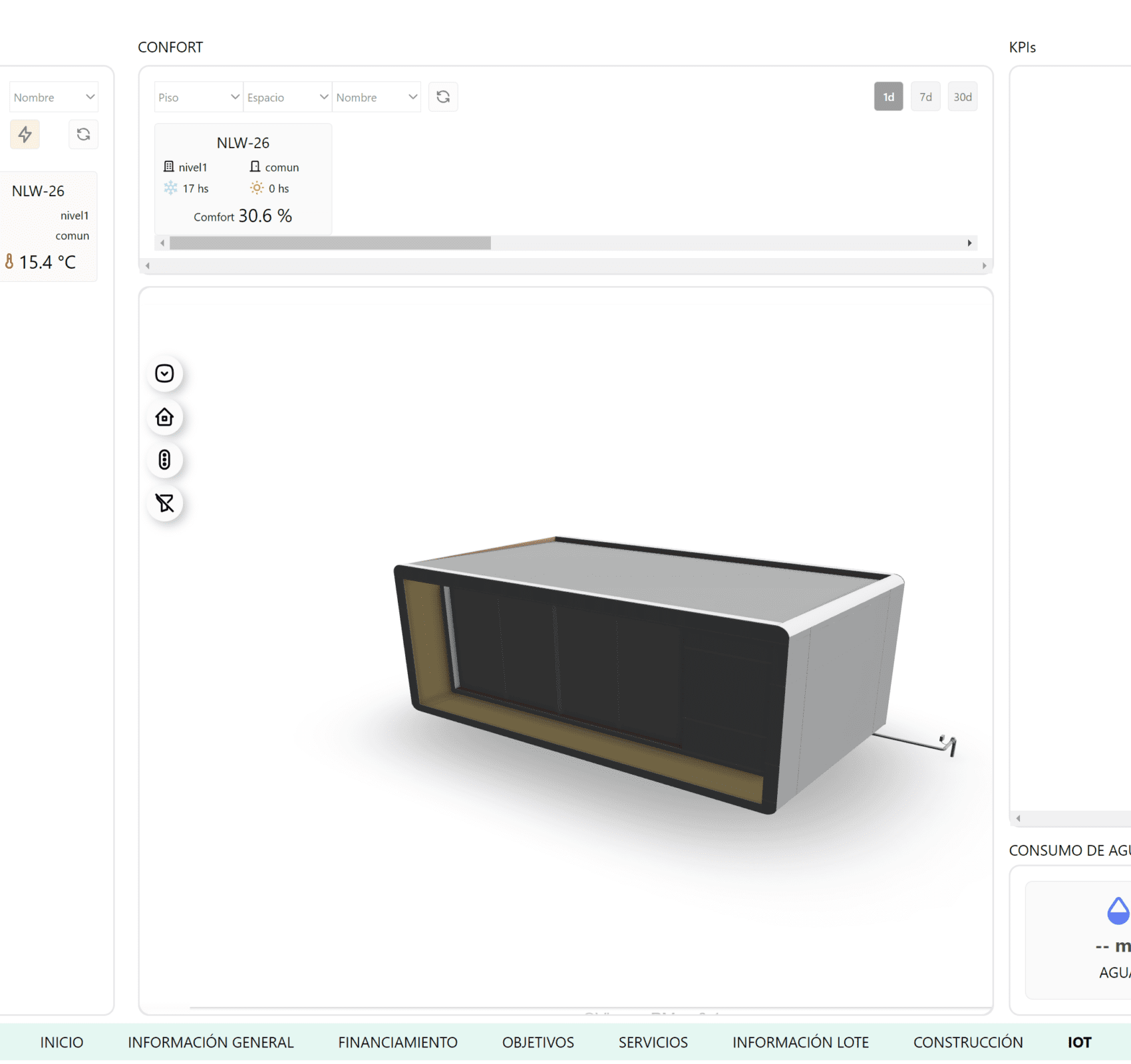The image size is (1131, 1064).
Task: Open the Financiamiento tab
Action: pos(397,1042)
